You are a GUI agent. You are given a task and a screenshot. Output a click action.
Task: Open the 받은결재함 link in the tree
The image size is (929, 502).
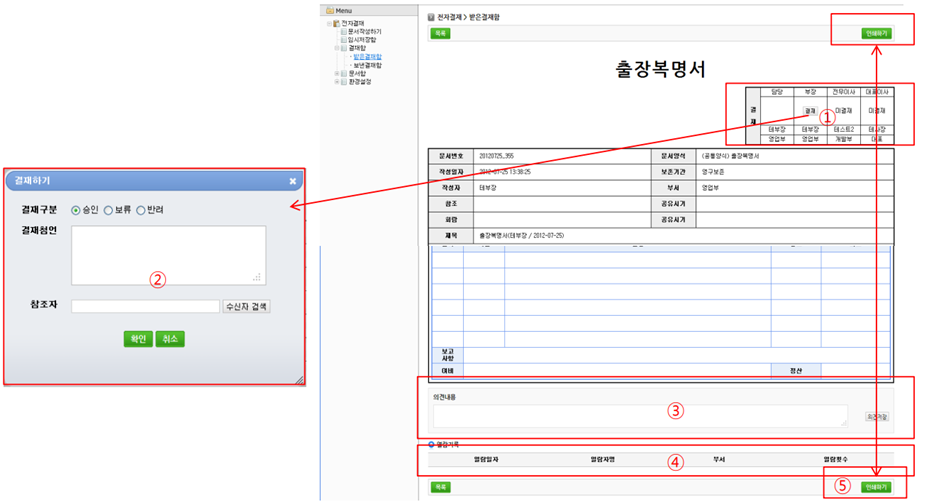pos(367,57)
